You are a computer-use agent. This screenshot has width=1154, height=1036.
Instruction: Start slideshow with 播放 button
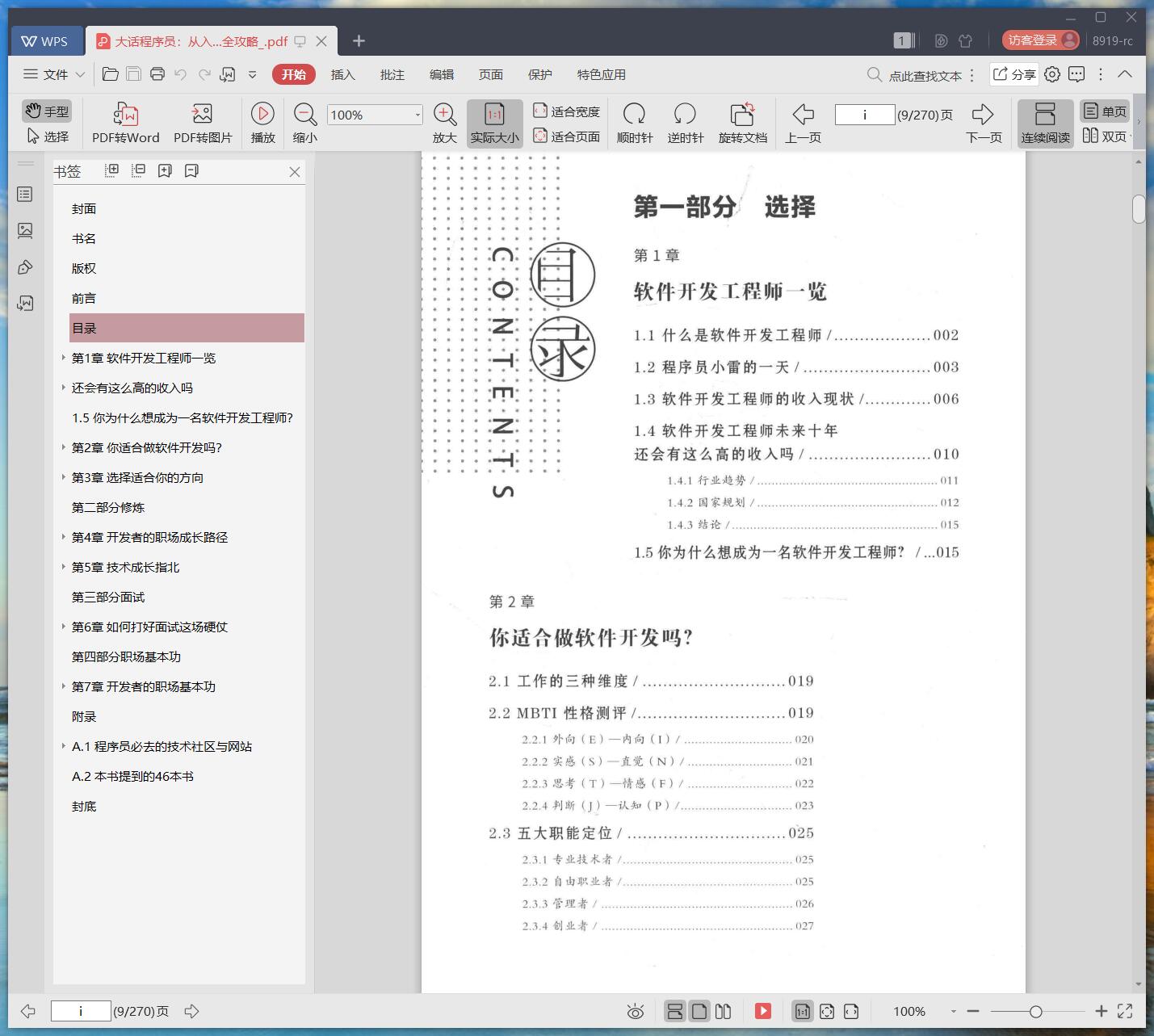(262, 124)
